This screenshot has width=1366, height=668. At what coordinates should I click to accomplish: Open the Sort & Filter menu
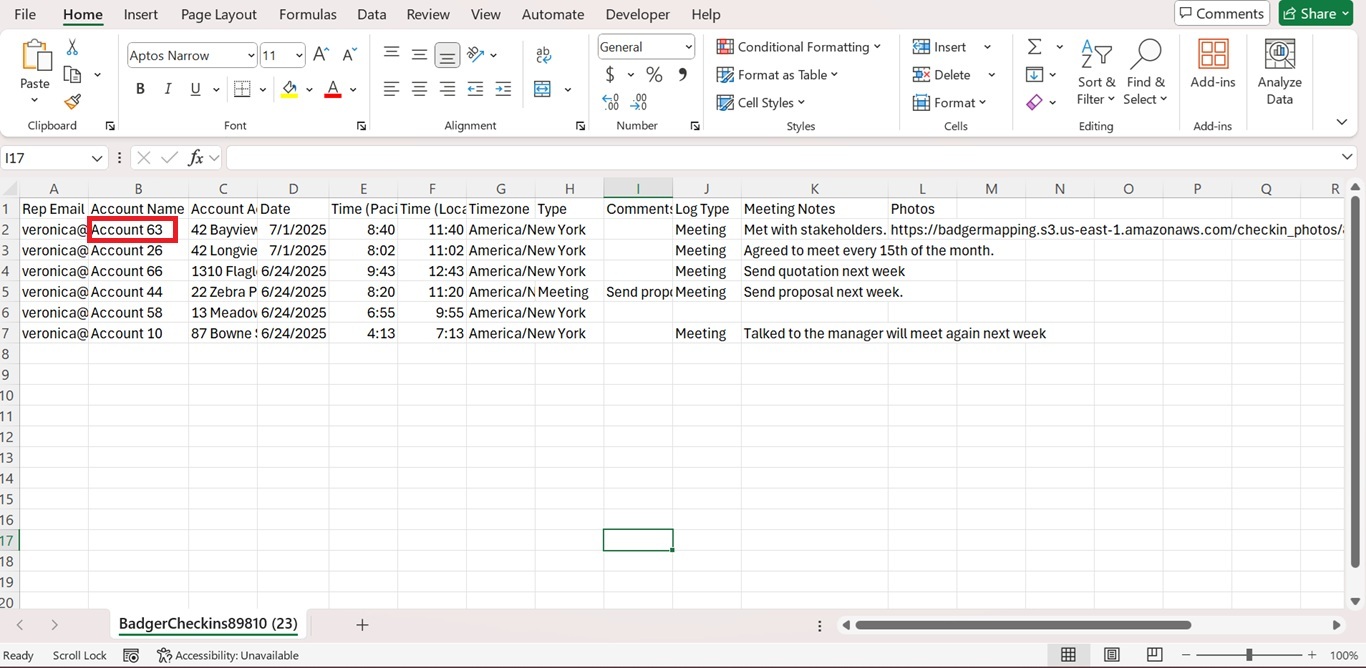coord(1096,71)
